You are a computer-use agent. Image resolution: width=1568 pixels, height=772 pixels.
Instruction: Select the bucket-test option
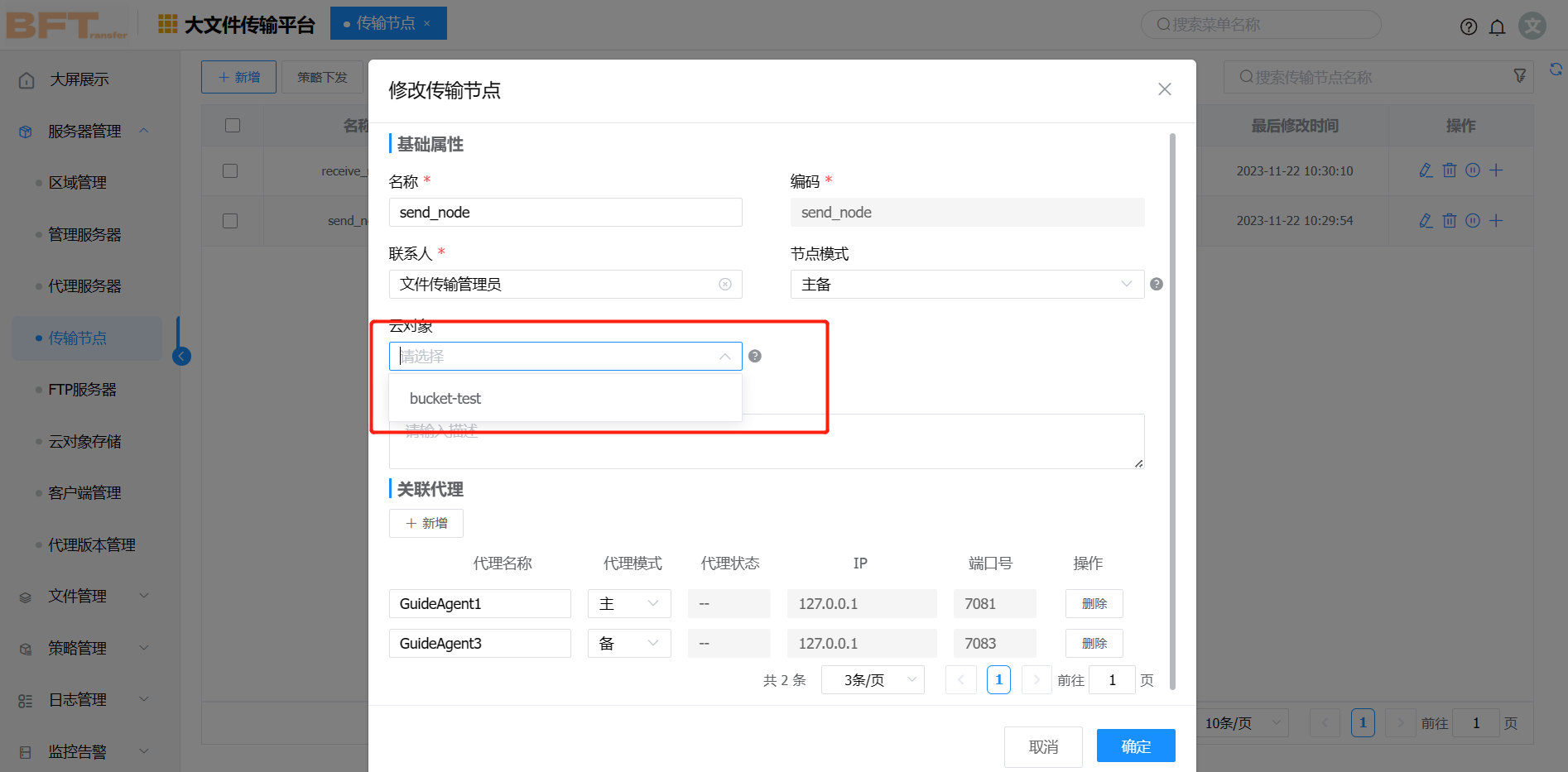[565, 398]
